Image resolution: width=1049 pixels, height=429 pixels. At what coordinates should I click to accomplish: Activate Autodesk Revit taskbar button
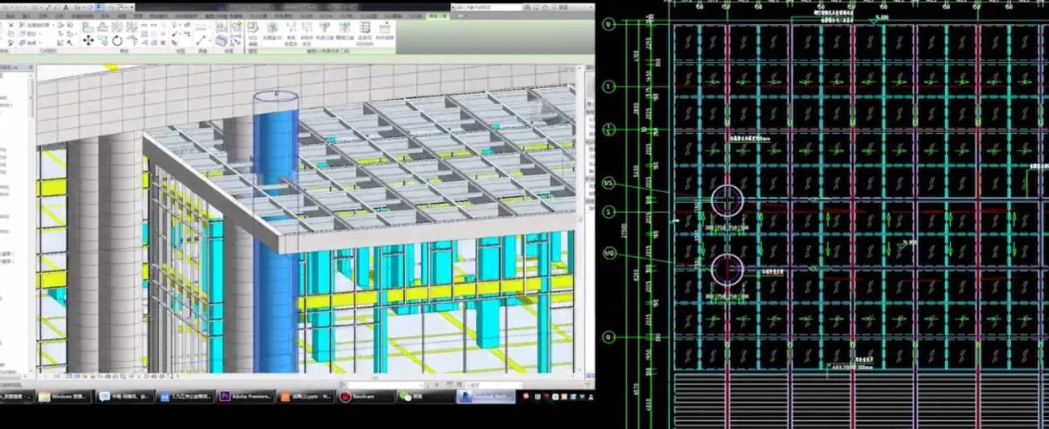click(x=486, y=396)
